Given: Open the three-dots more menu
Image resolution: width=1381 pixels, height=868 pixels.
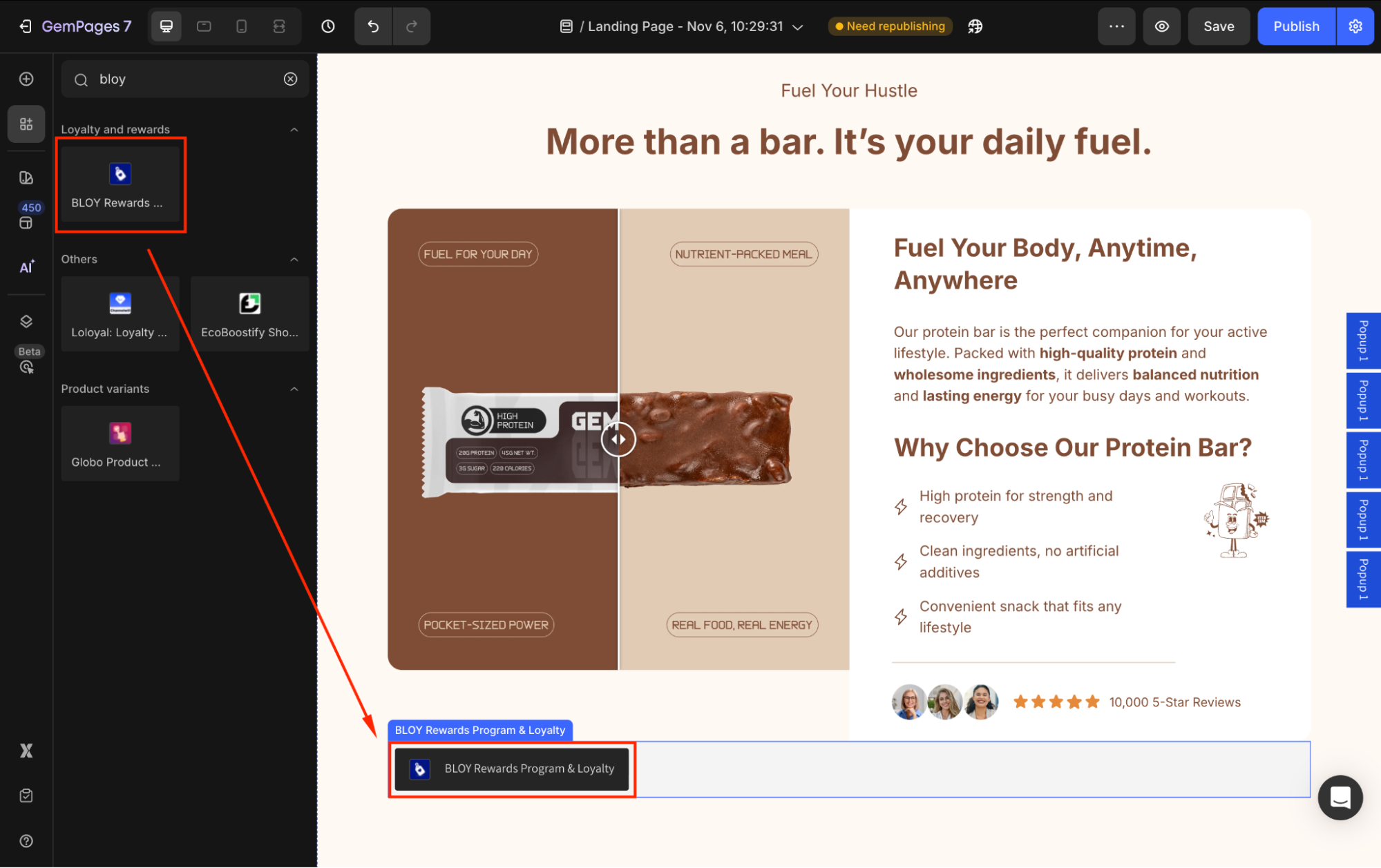Looking at the screenshot, I should click(x=1116, y=26).
